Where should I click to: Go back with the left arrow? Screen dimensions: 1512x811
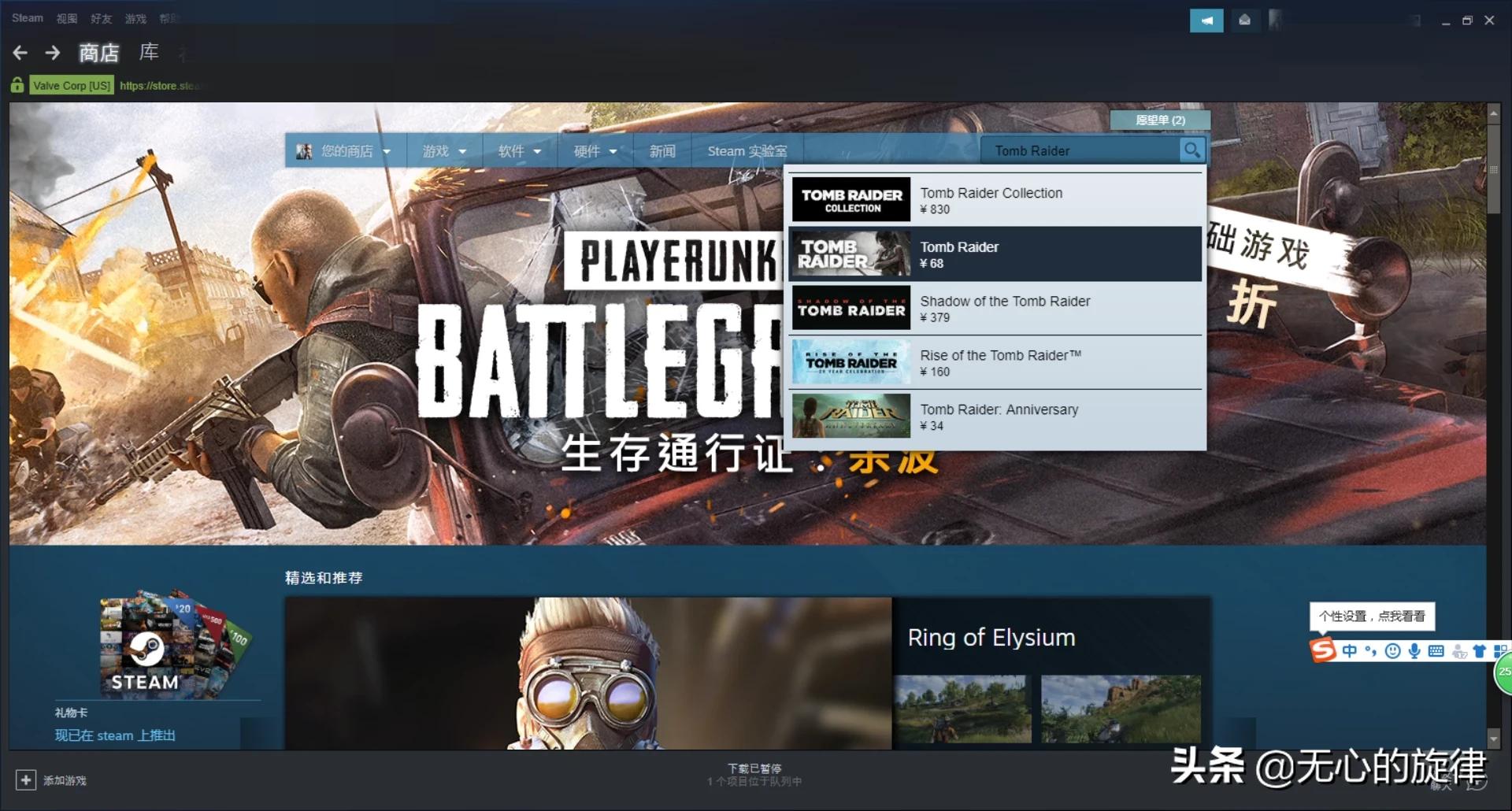20,53
